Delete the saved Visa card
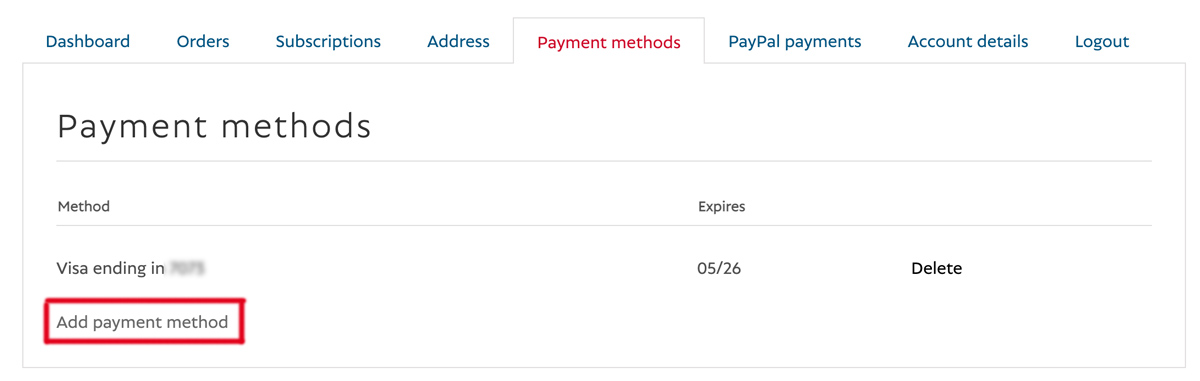Image resolution: width=1200 pixels, height=381 pixels. [936, 268]
